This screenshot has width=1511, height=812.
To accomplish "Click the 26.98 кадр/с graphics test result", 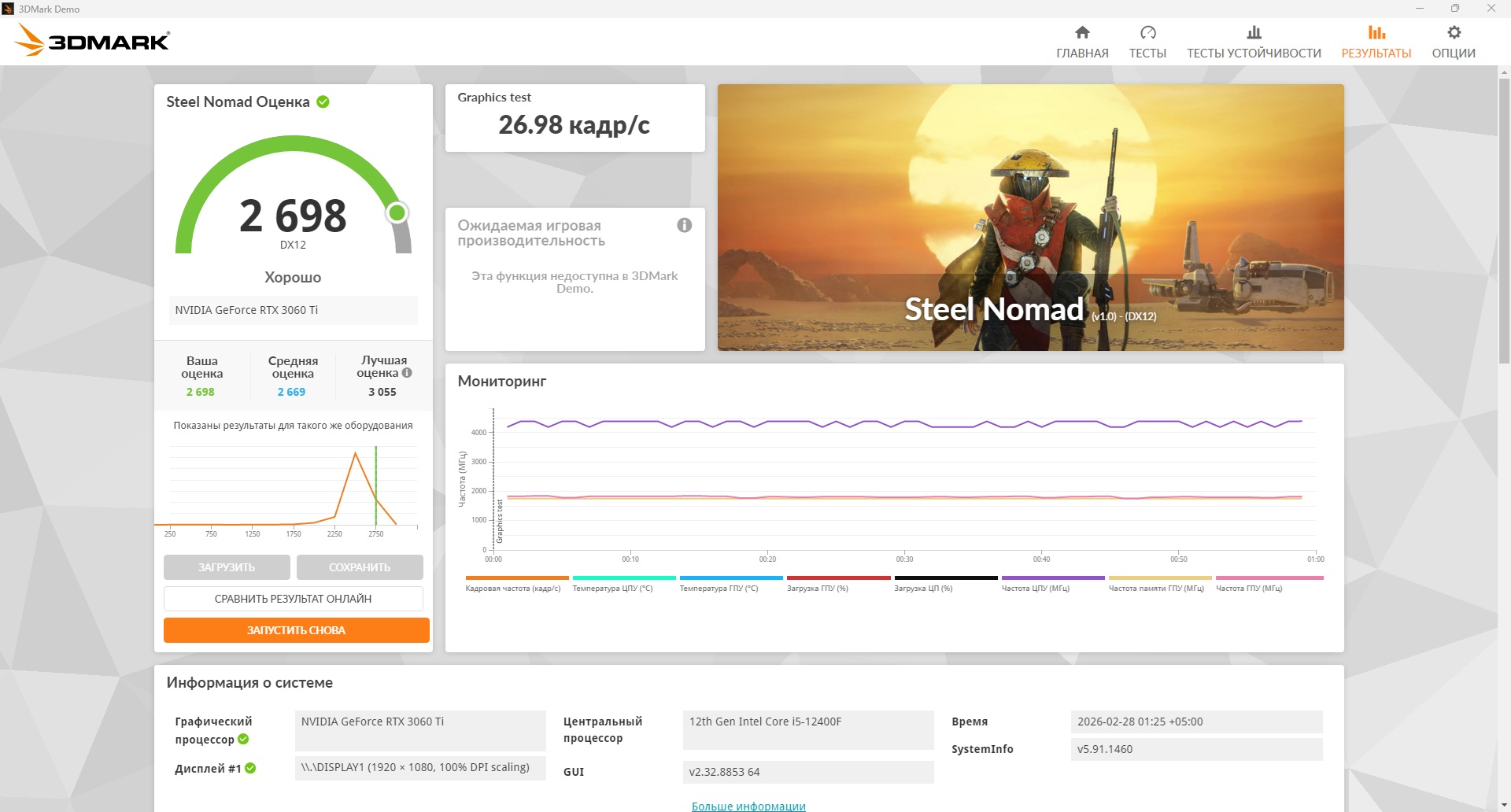I will pyautogui.click(x=574, y=125).
